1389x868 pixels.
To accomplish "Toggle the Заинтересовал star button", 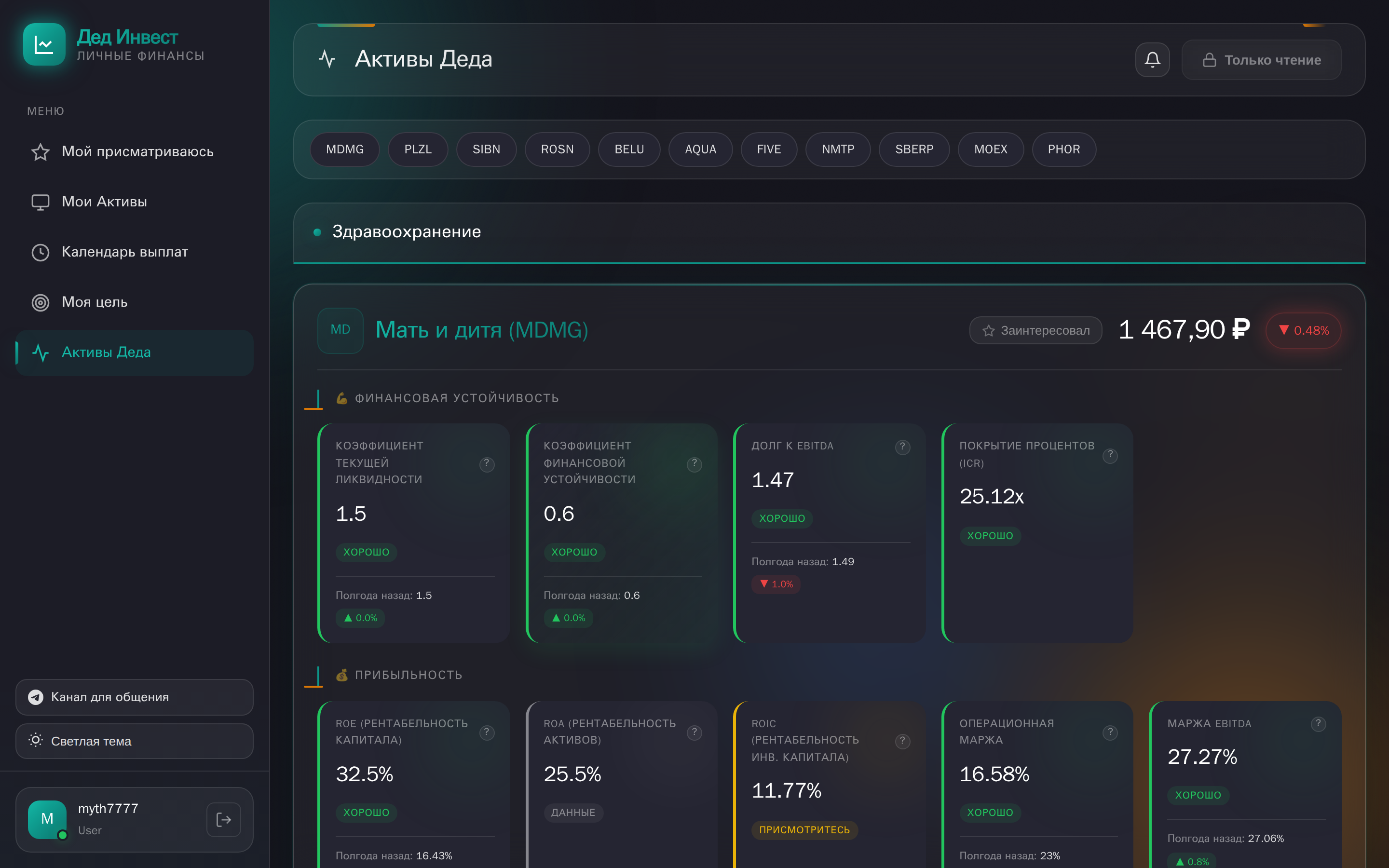I will (1035, 331).
